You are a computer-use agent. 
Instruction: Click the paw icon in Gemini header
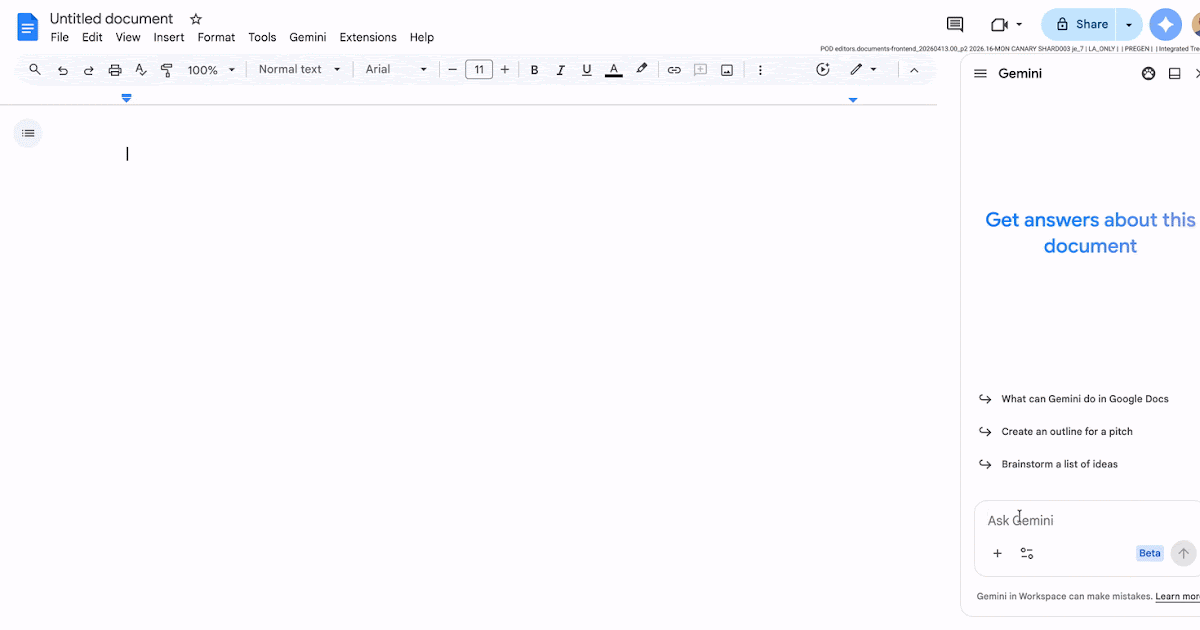(x=1148, y=73)
